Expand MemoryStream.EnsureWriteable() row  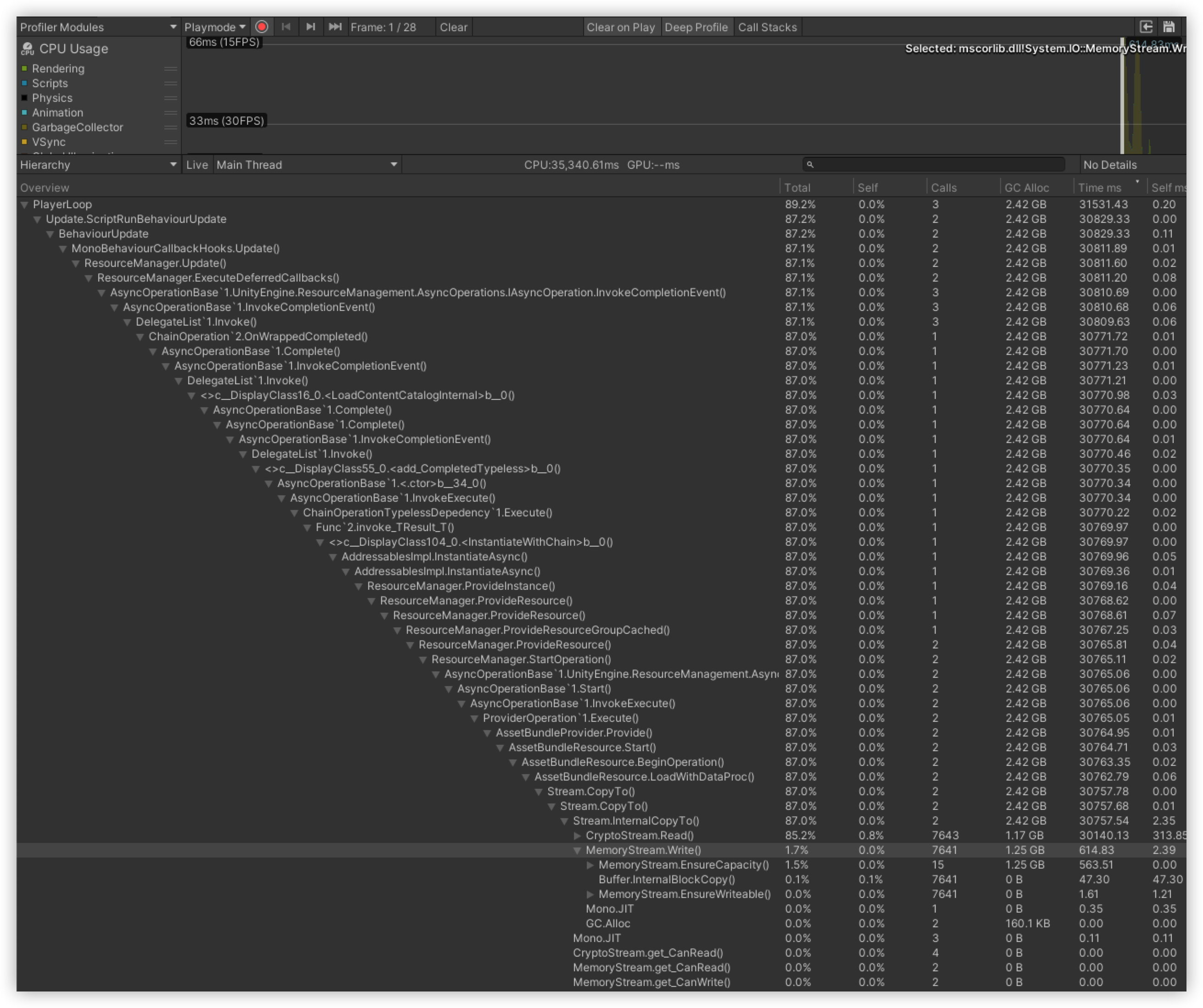tap(590, 895)
